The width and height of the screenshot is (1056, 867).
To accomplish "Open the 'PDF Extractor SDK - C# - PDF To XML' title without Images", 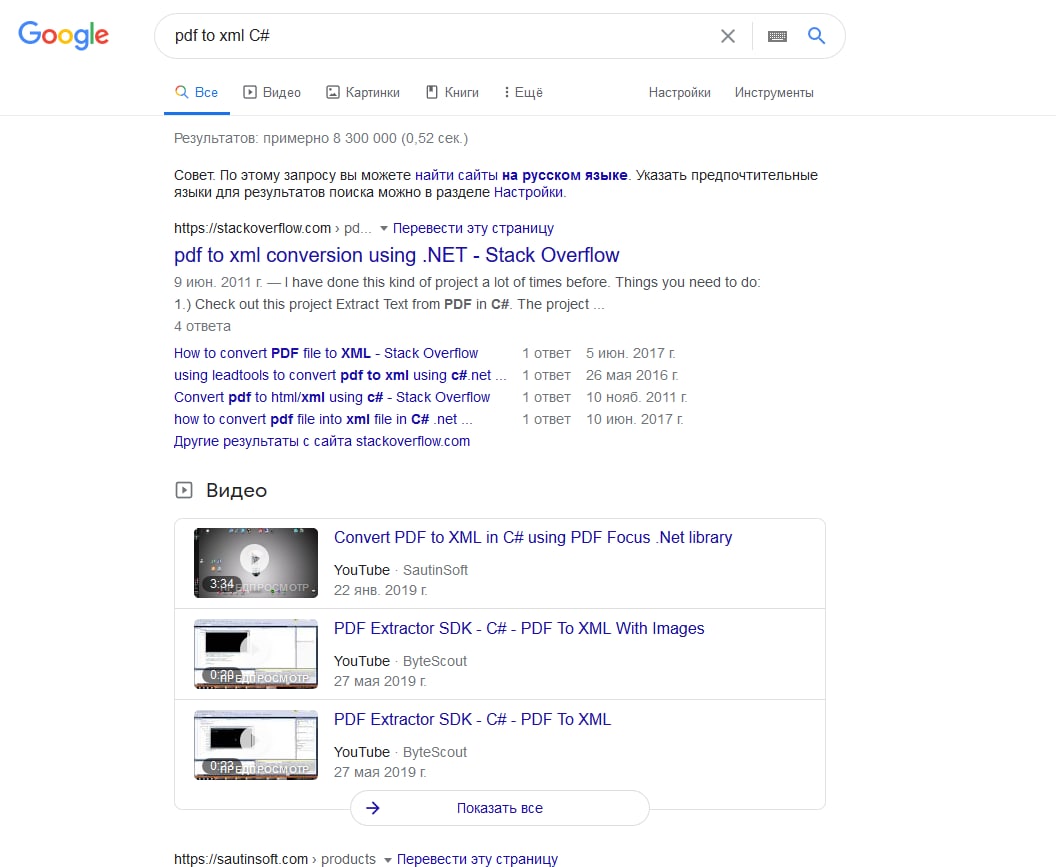I will point(473,719).
